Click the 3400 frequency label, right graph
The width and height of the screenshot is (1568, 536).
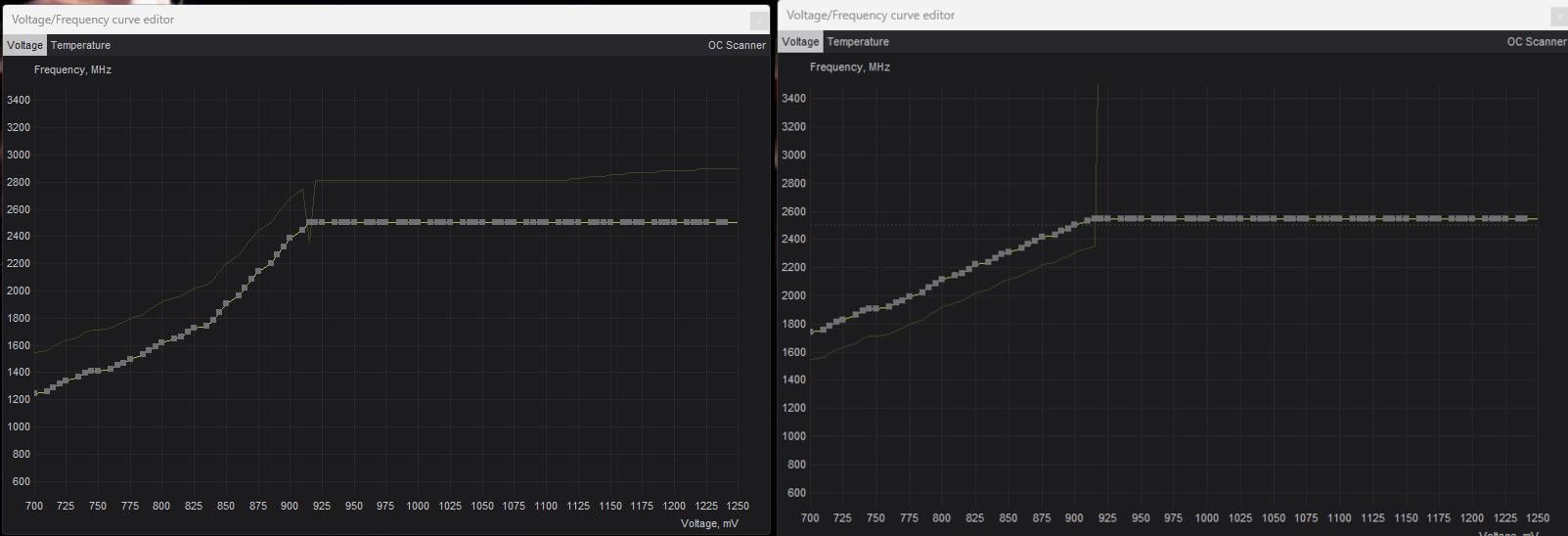pyautogui.click(x=794, y=98)
